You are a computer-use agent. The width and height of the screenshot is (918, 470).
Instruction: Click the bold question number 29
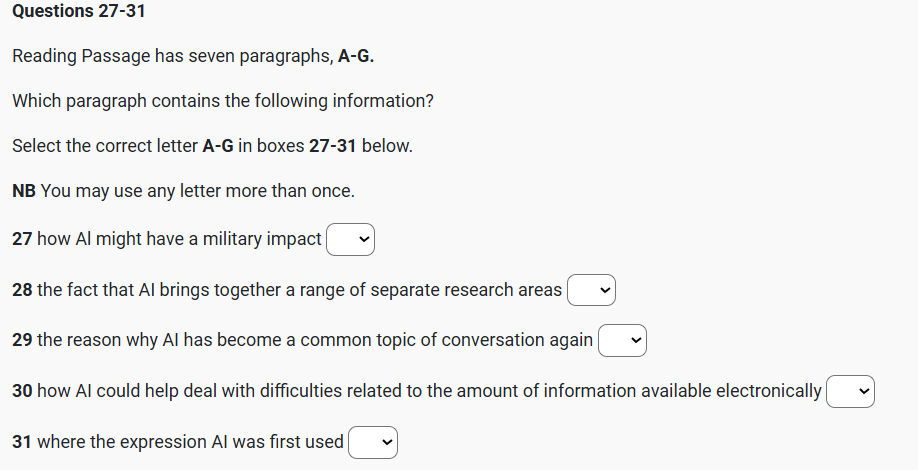point(22,340)
